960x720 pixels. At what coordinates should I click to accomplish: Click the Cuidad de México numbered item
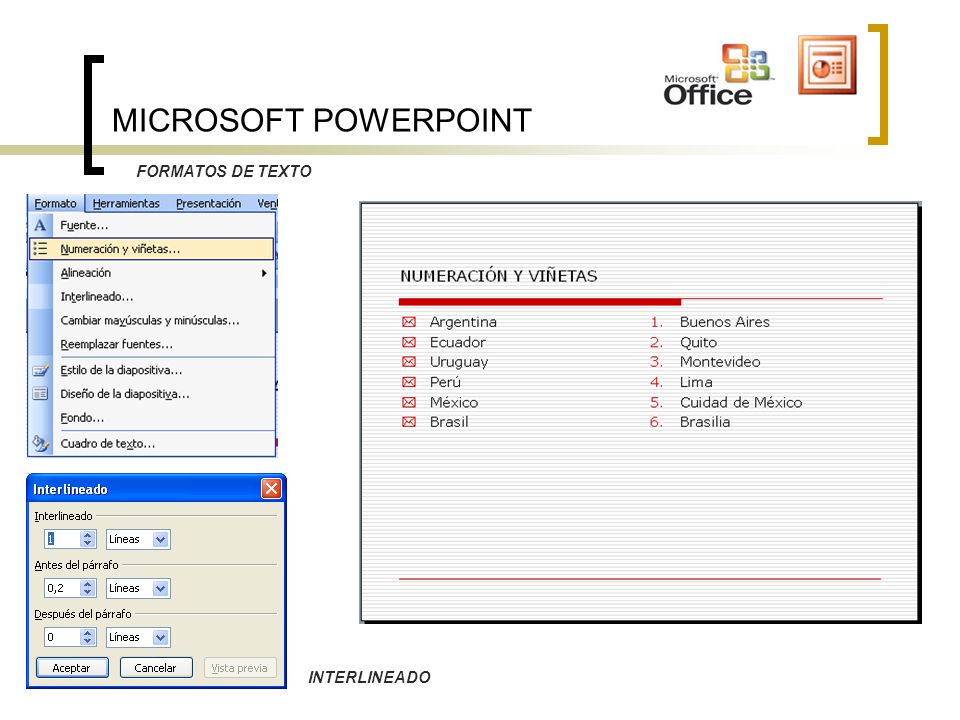tap(741, 402)
